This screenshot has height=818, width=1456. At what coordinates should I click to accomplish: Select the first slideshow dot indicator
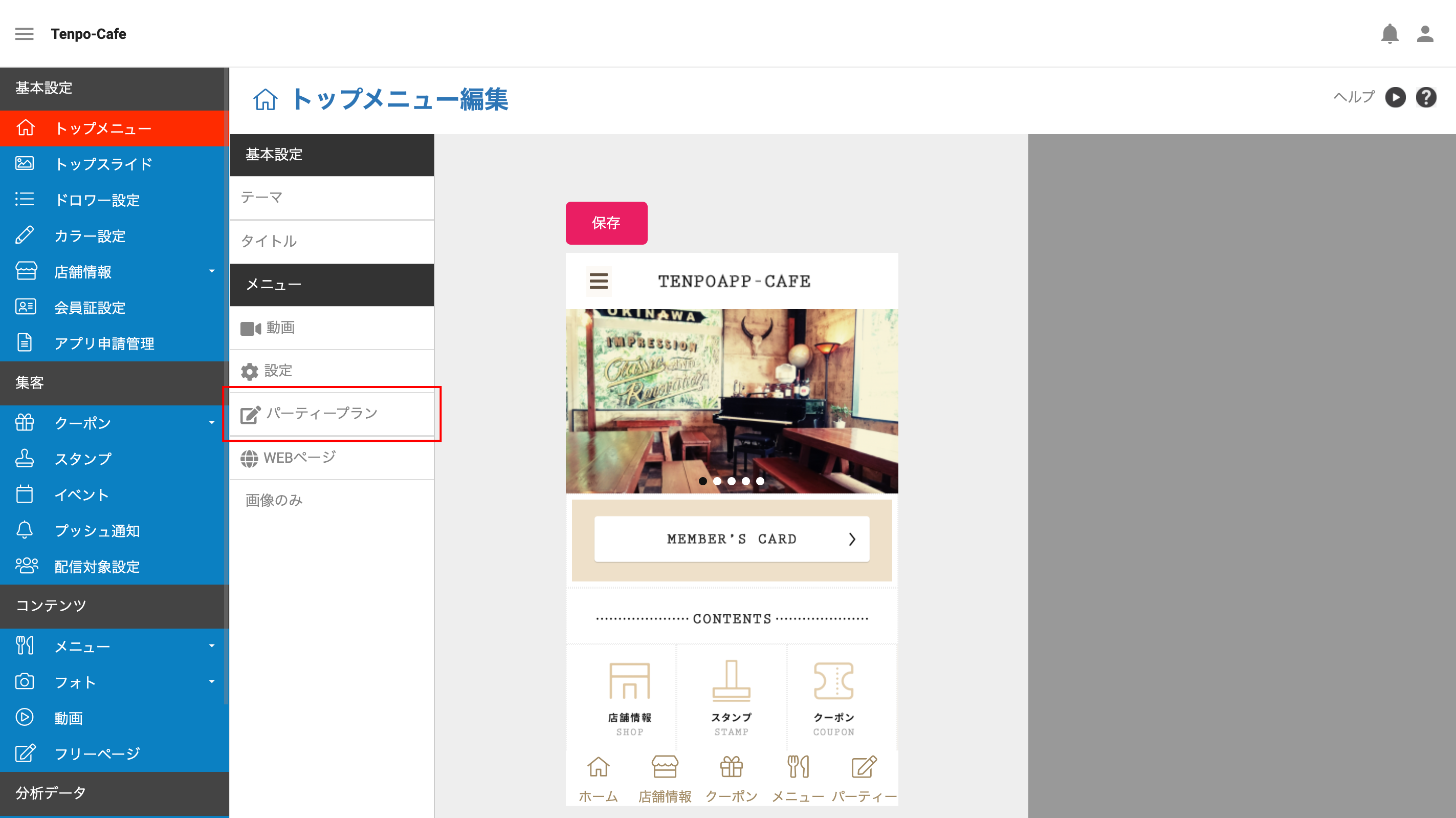(702, 481)
